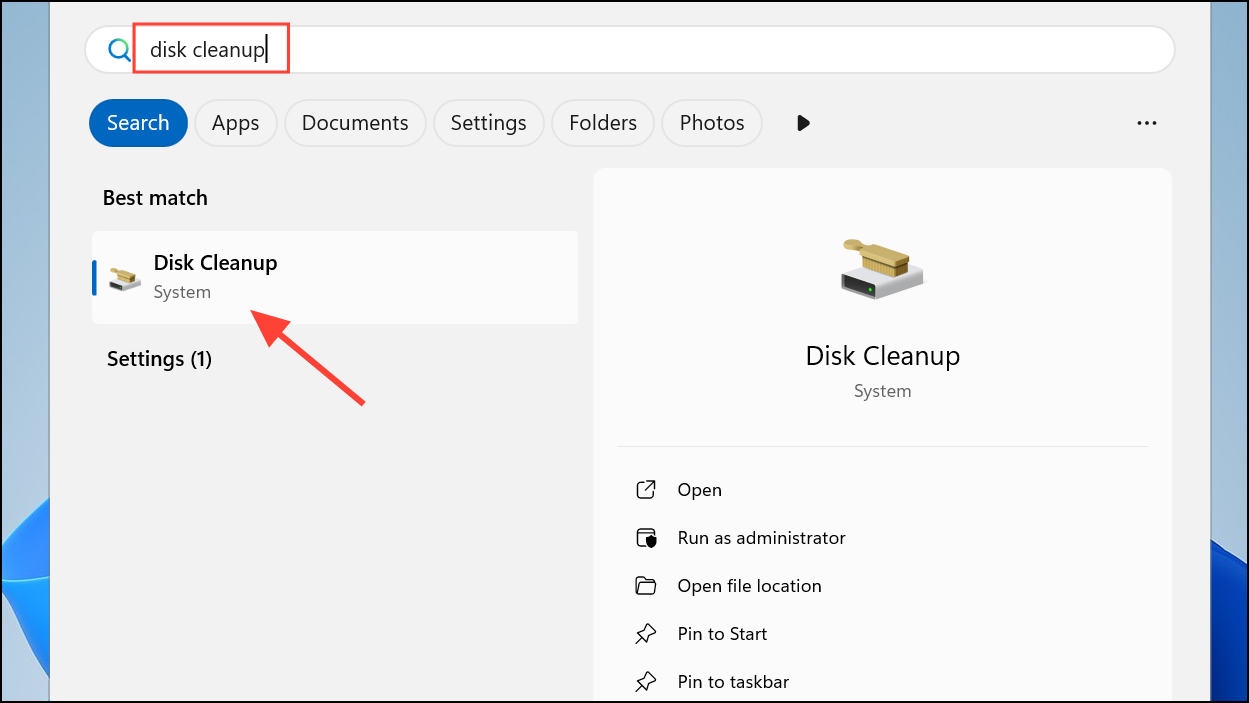Click the search magnifier icon

click(x=119, y=50)
